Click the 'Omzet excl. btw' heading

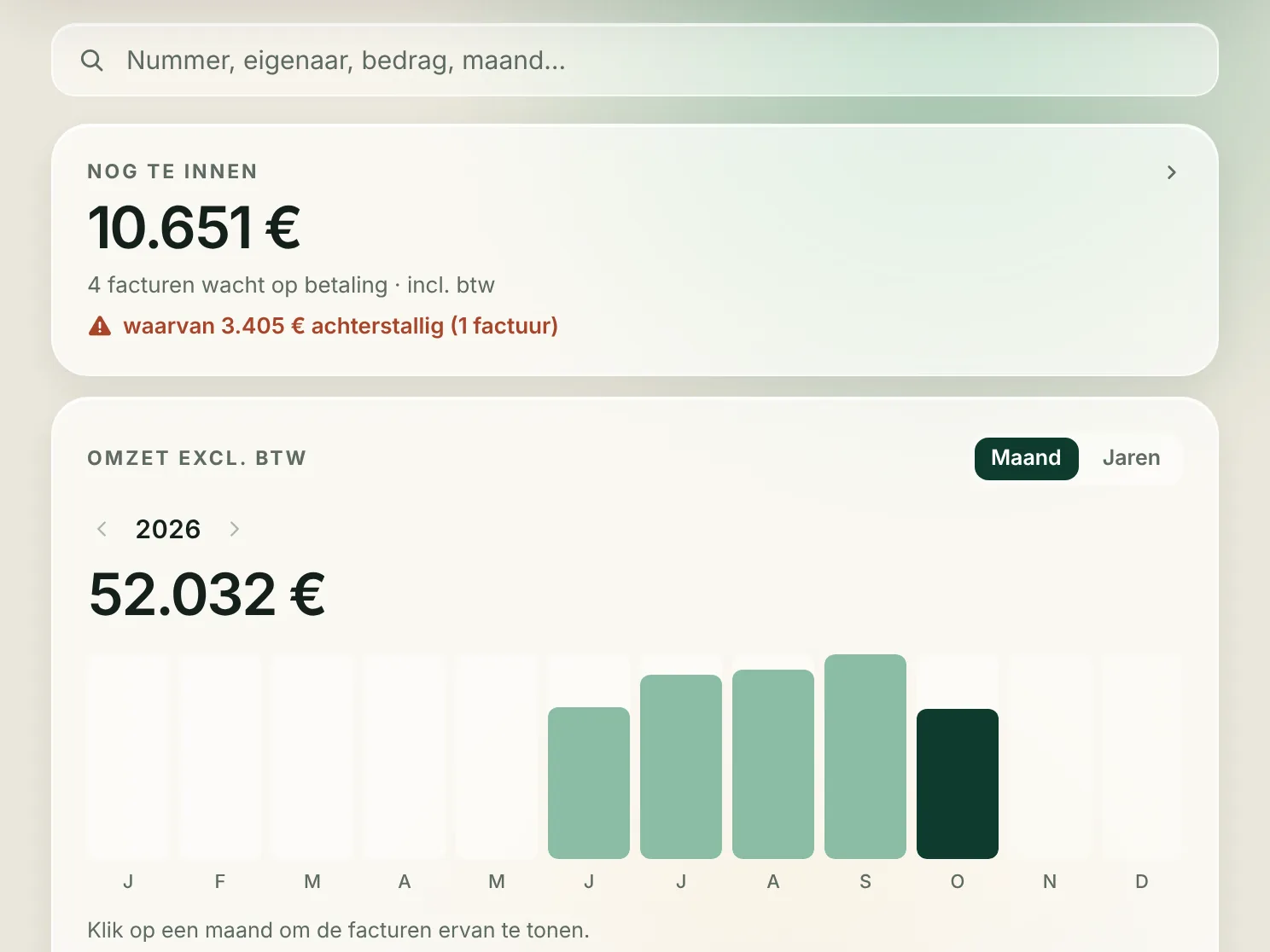click(197, 458)
